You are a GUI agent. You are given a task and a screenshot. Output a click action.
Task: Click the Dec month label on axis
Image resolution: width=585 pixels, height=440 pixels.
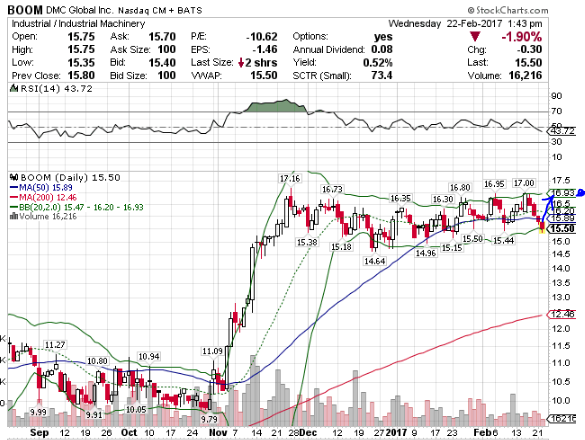[308, 433]
